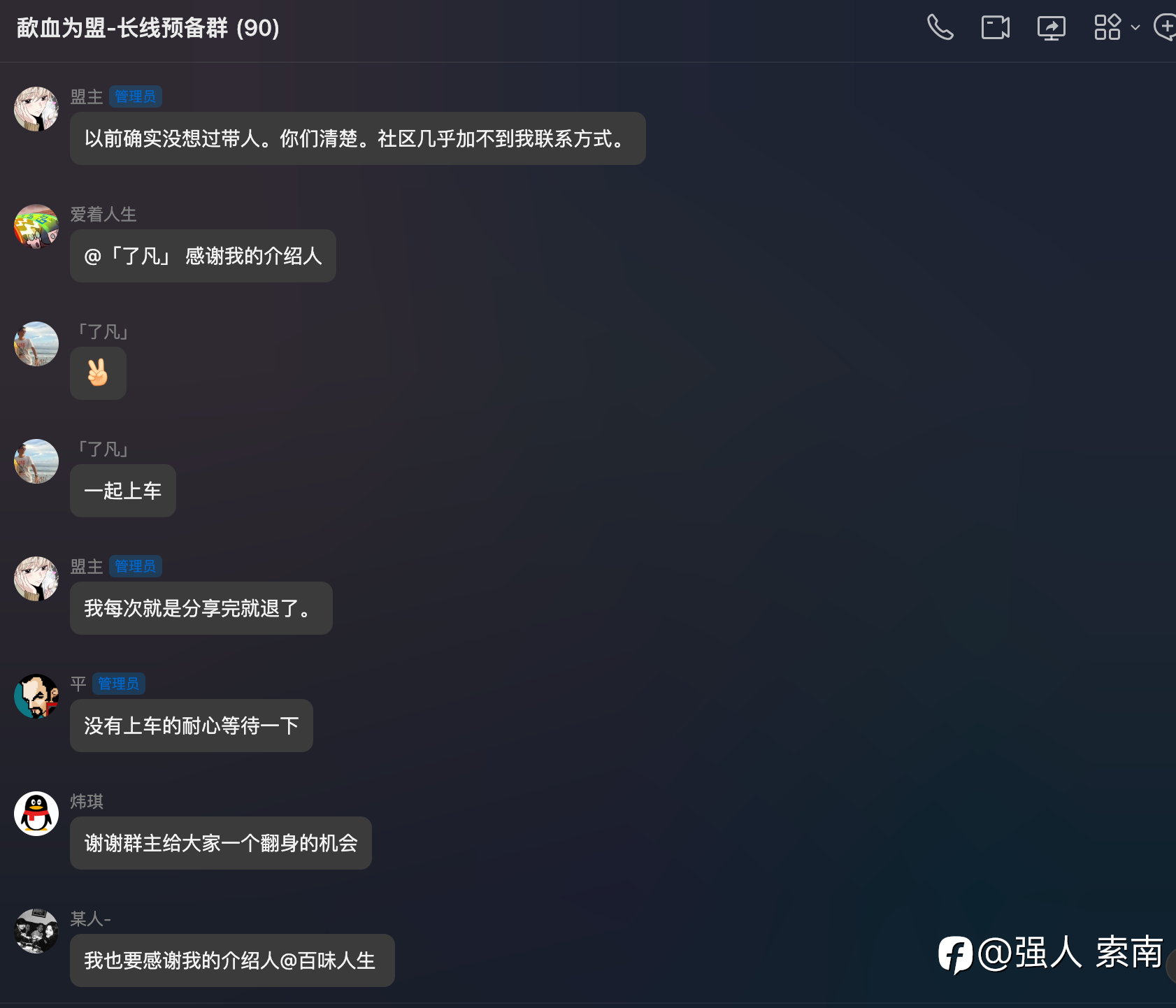The width and height of the screenshot is (1176, 1008).
Task: Expand the chevron beside the apps icon
Action: pyautogui.click(x=1135, y=28)
